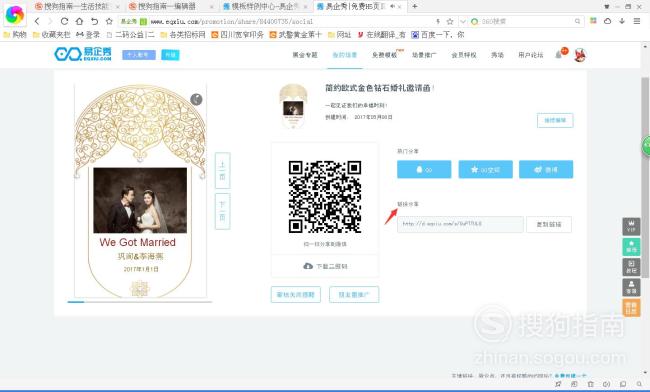650x392 pixels.
Task: Click the green star side button
Action: tap(631, 247)
